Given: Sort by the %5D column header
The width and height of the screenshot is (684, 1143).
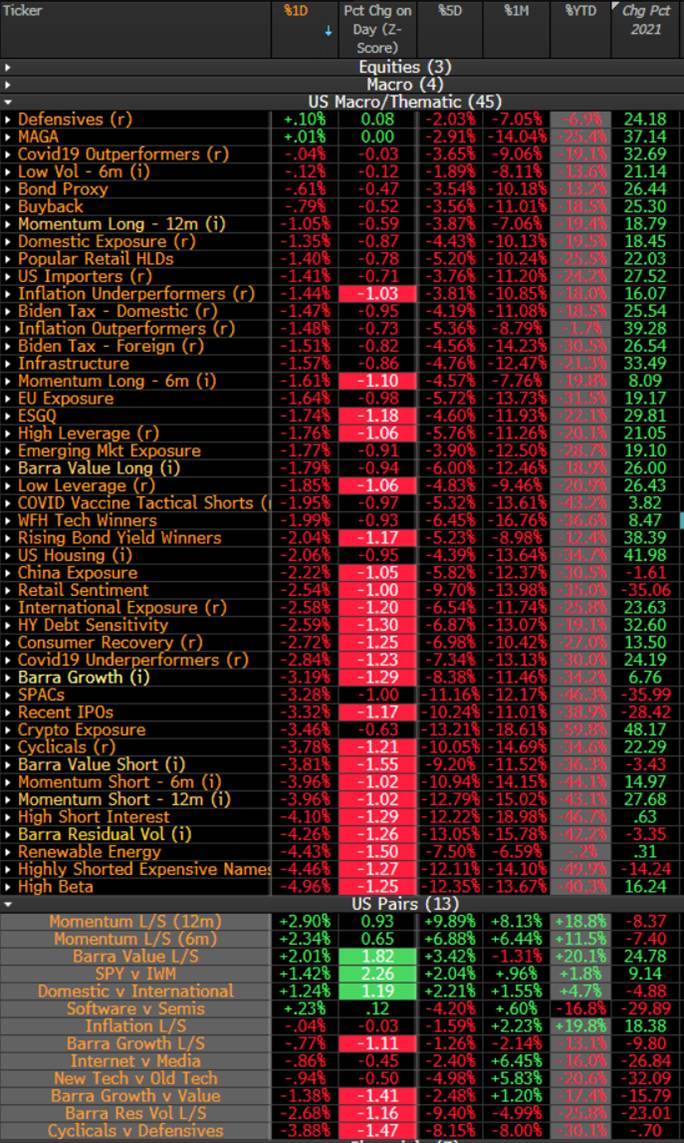Looking at the screenshot, I should 448,11.
